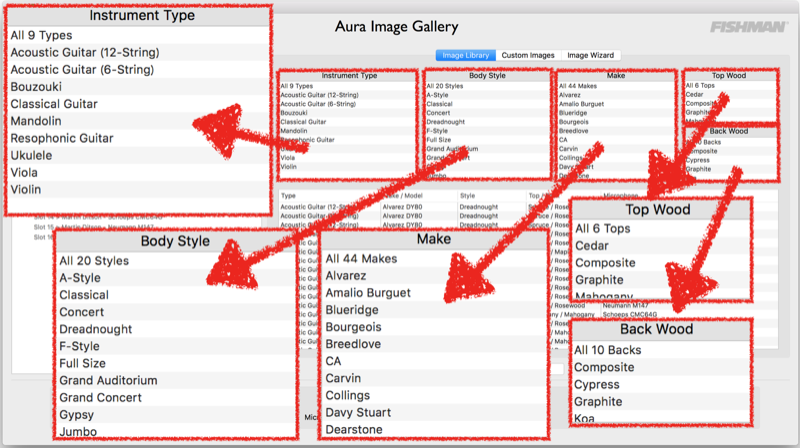Select Amalio Burguet in the small Make list
Viewport: 800px width, 448px height.
tap(581, 104)
